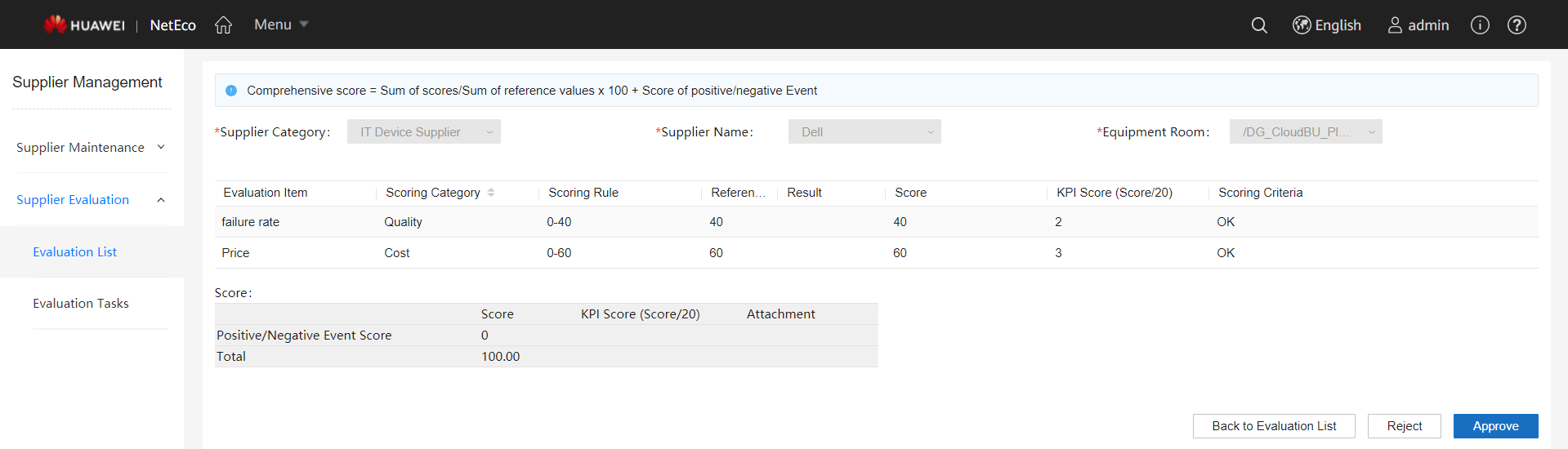
Task: Open the Menu dropdown
Action: click(x=280, y=24)
